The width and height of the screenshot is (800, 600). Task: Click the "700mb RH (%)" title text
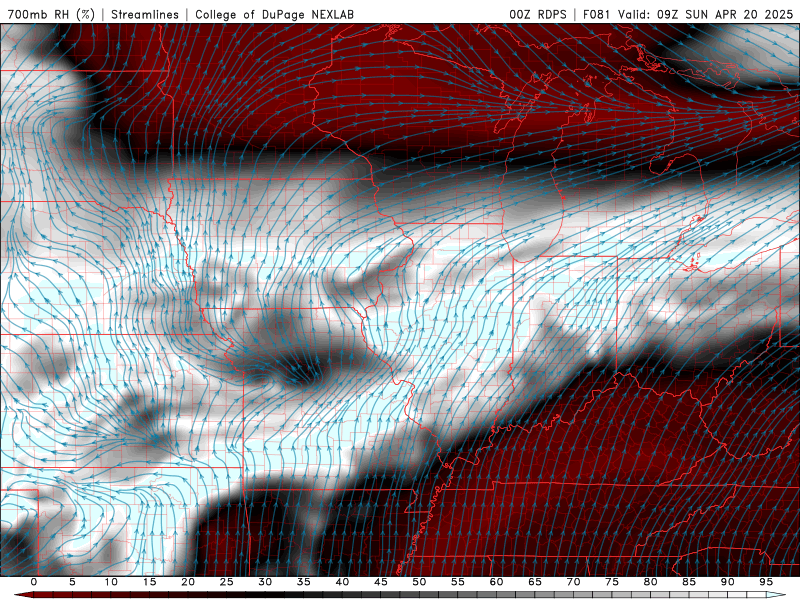click(x=52, y=14)
